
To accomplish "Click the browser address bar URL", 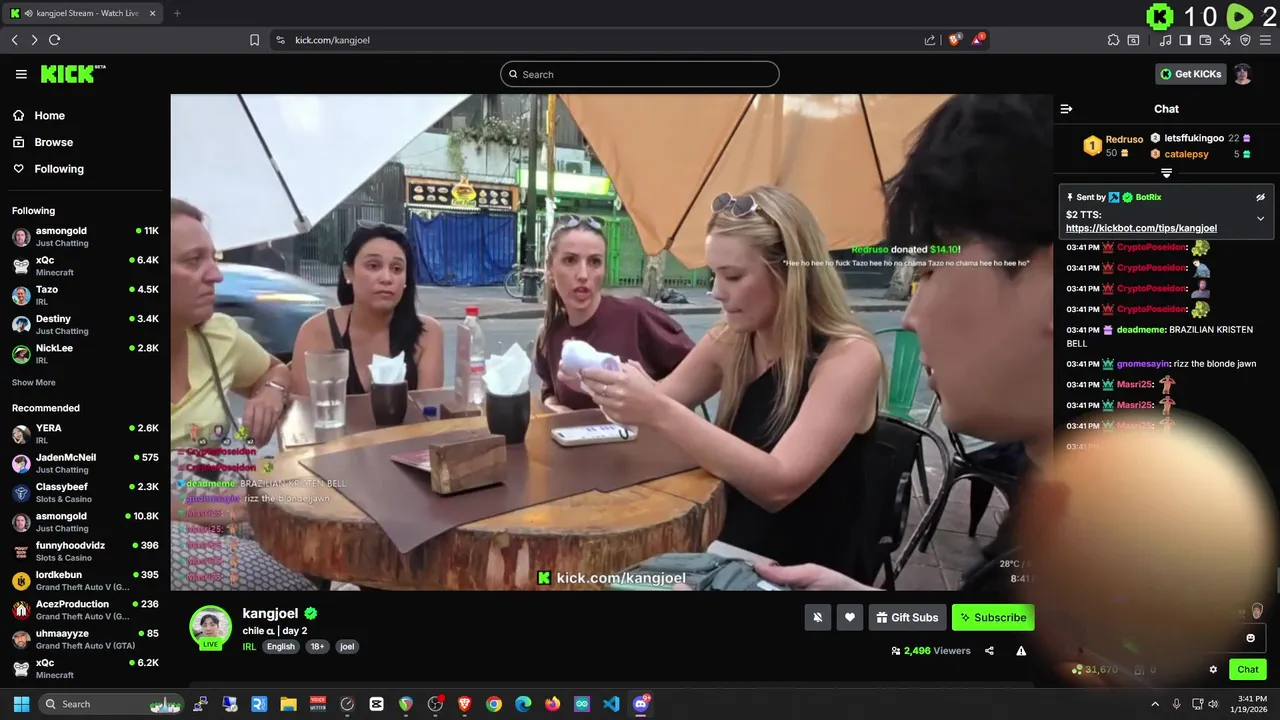I will pos(332,40).
